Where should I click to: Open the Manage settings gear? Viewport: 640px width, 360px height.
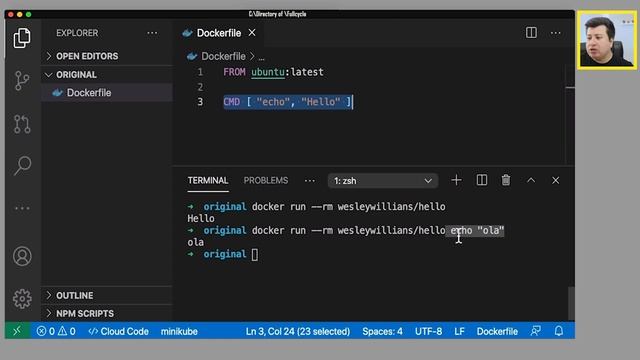coord(22,299)
